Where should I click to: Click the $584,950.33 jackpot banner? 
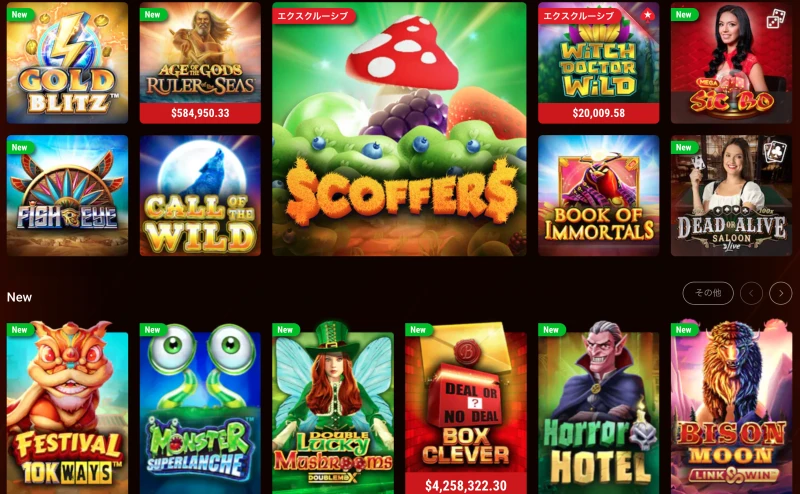[200, 113]
